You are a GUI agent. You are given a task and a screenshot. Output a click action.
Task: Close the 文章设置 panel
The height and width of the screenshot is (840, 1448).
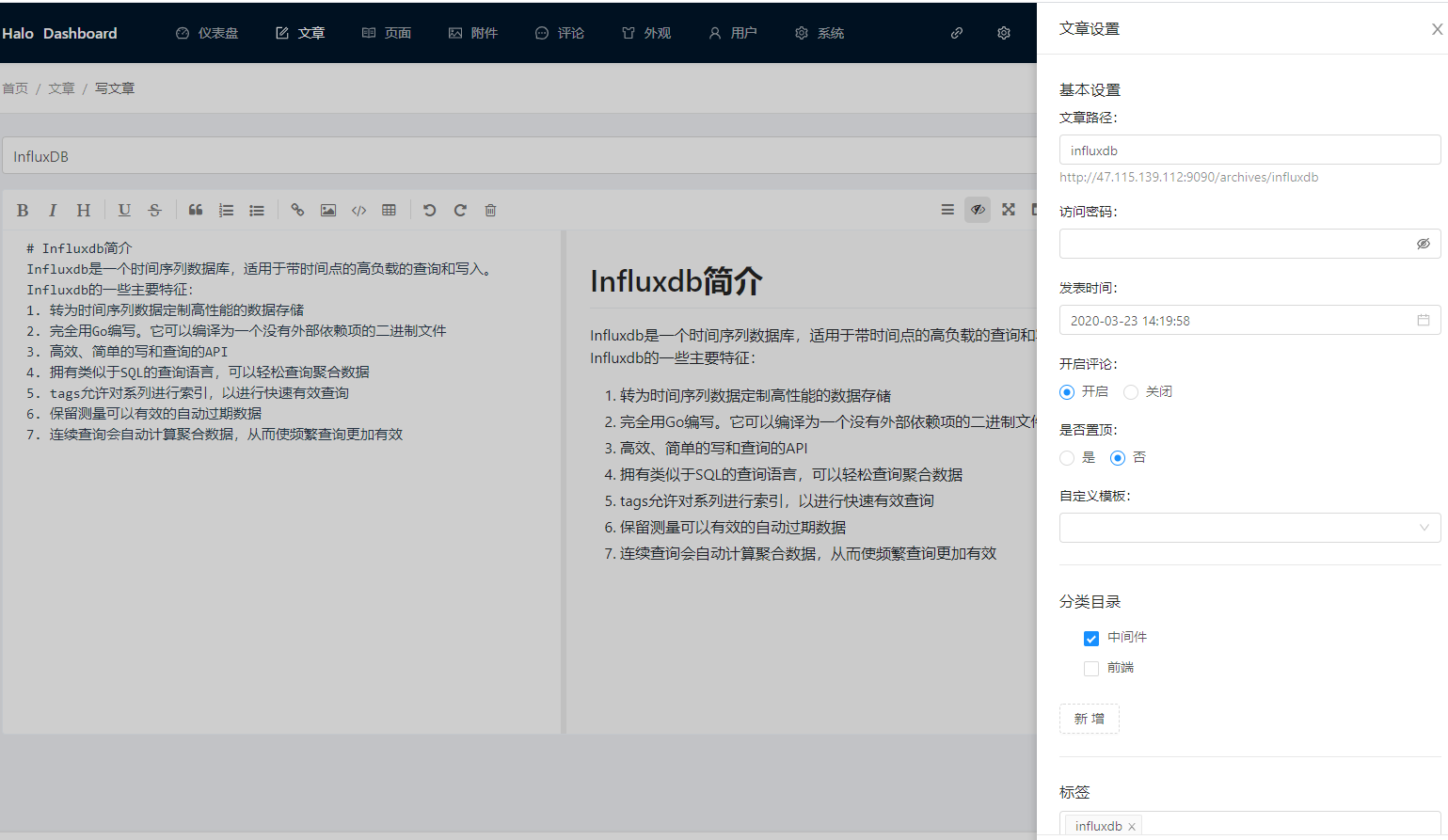[1437, 29]
